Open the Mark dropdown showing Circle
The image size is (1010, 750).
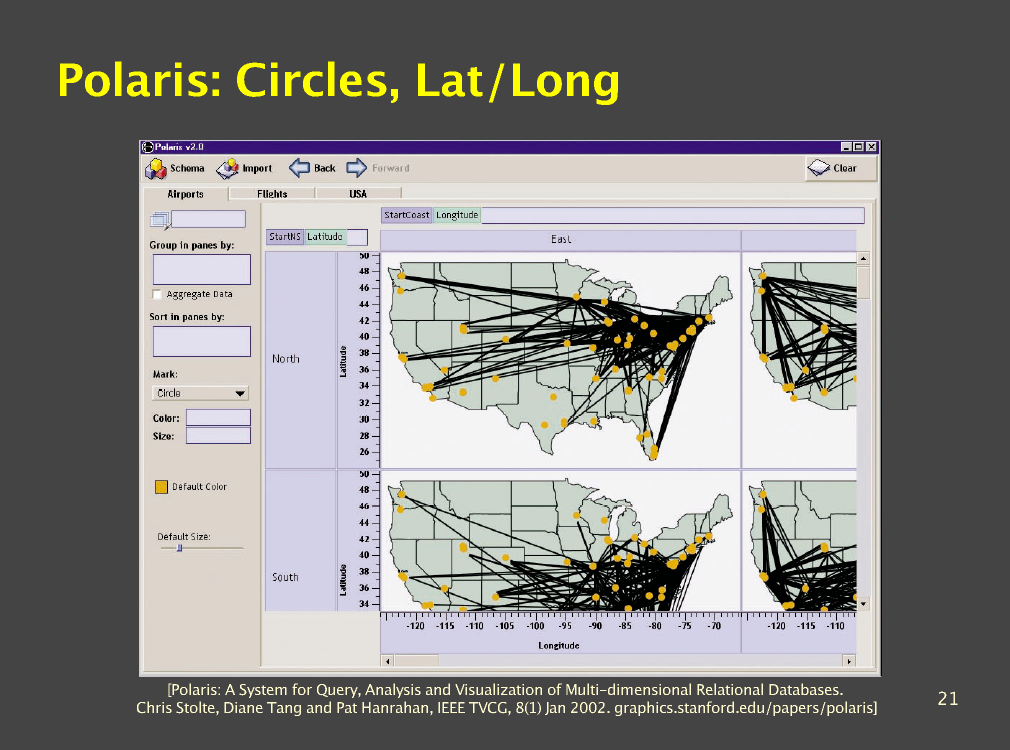(x=200, y=393)
